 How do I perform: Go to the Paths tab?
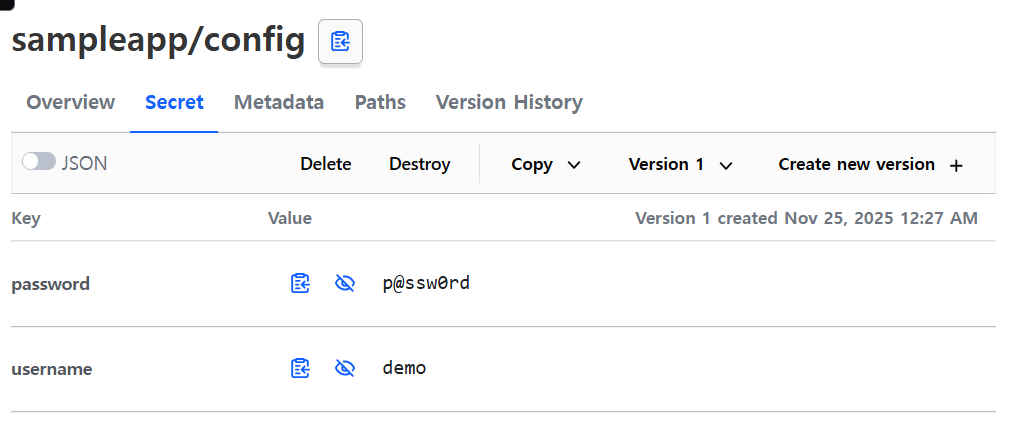(380, 102)
